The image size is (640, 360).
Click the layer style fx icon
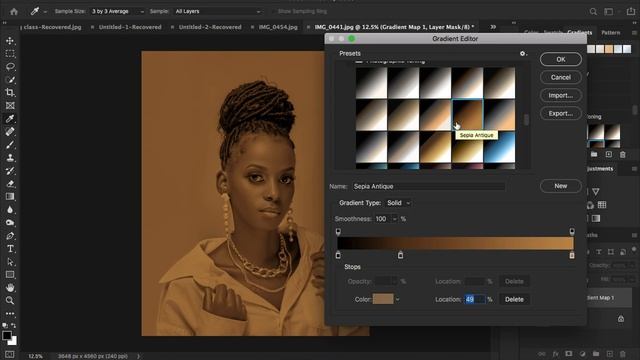556,354
